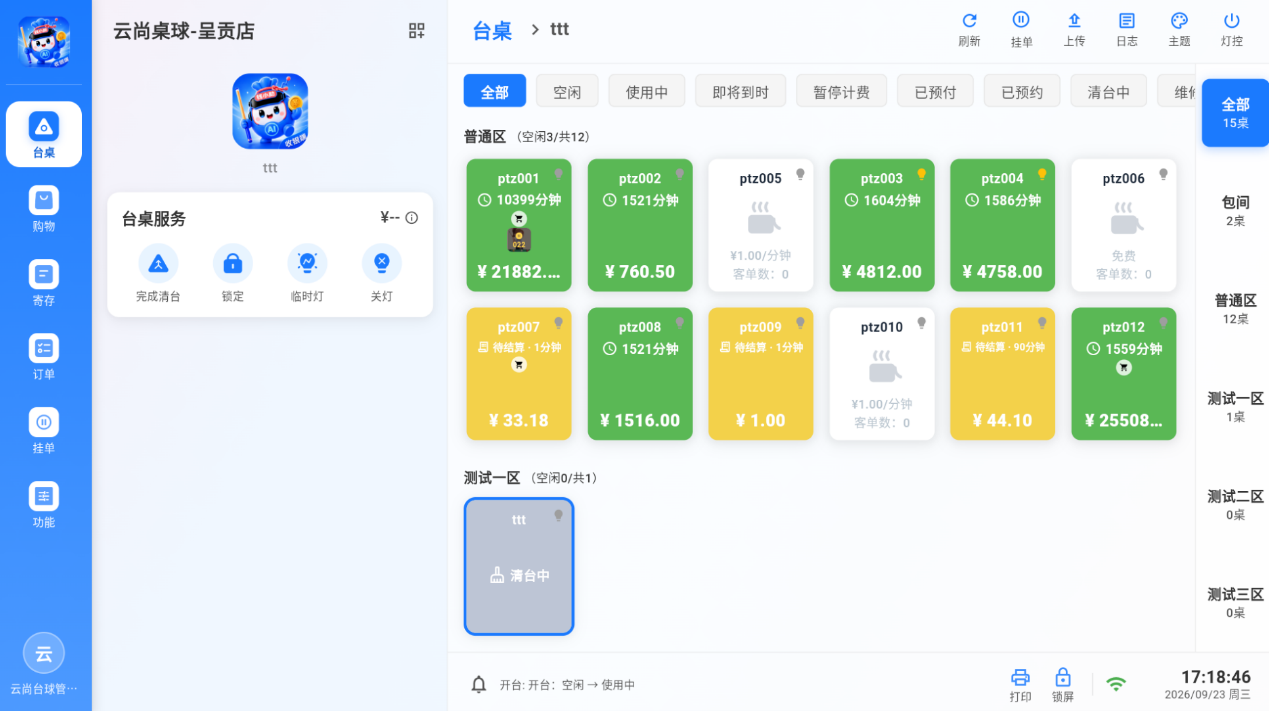
Task: Open the 寄存 storage section
Action: click(44, 282)
